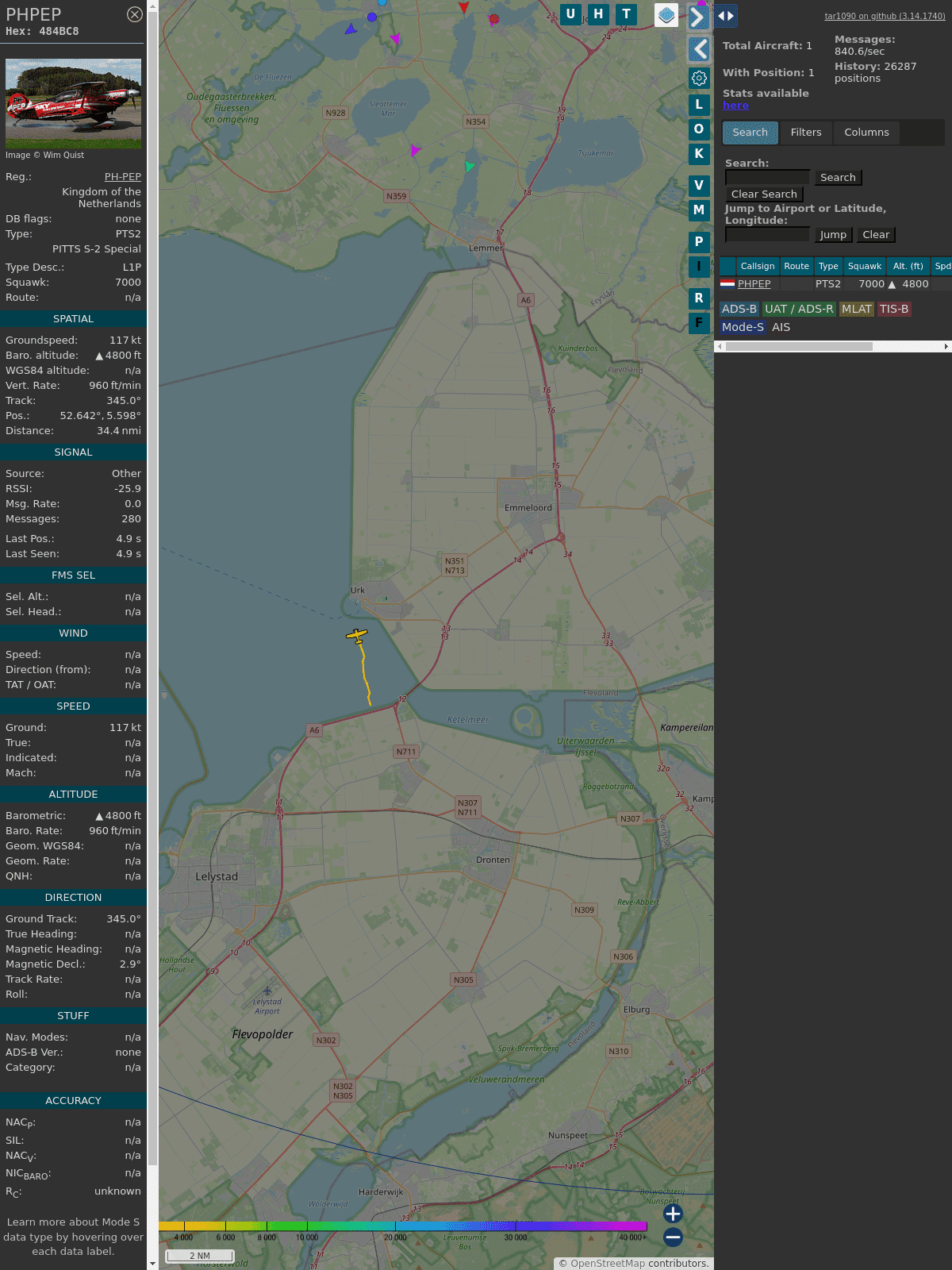This screenshot has height=1270, width=952.
Task: Click the altitude color scale bar
Action: tap(403, 1226)
